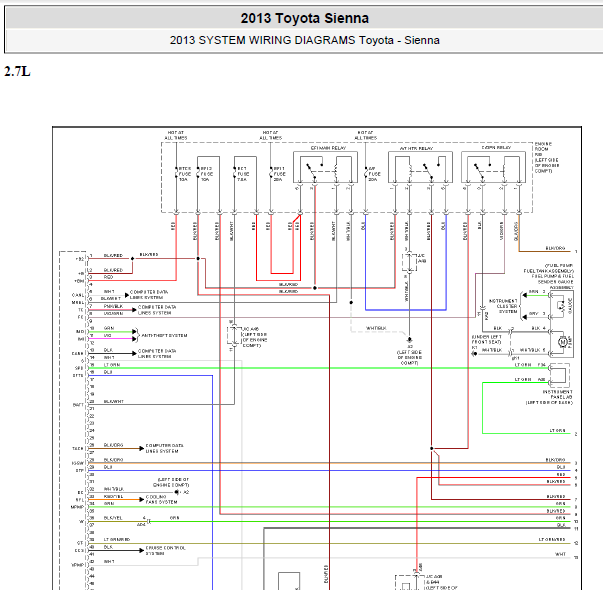Screen dimensions: 603x590
Task: Click the blue STP wire label BLU
Action: [108, 467]
